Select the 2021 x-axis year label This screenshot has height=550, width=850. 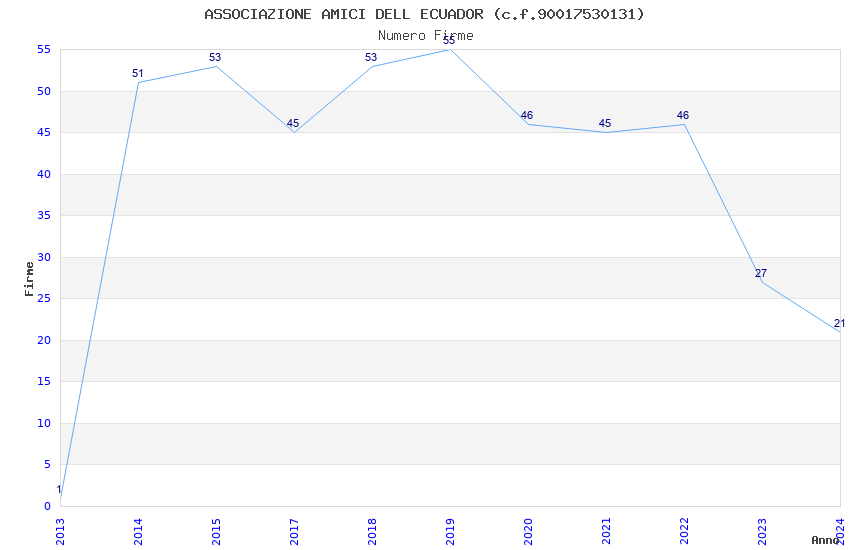click(x=607, y=532)
